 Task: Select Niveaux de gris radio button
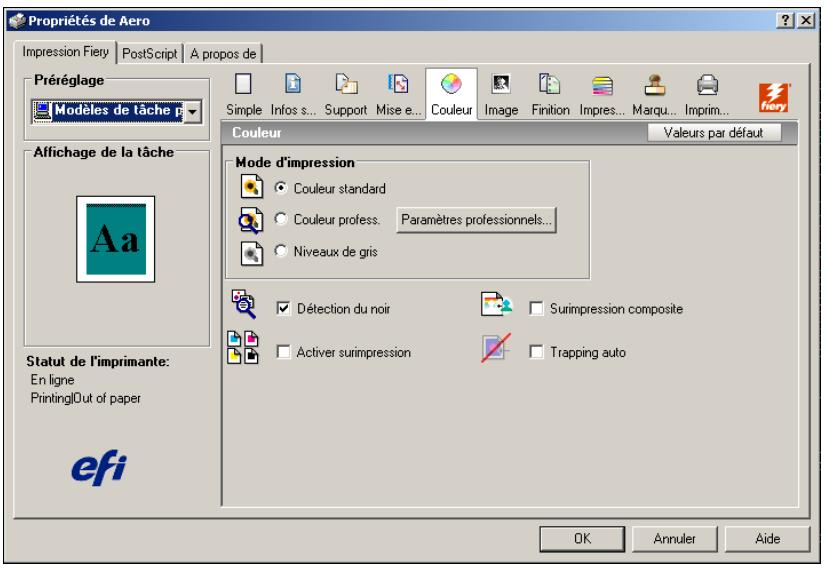281,251
